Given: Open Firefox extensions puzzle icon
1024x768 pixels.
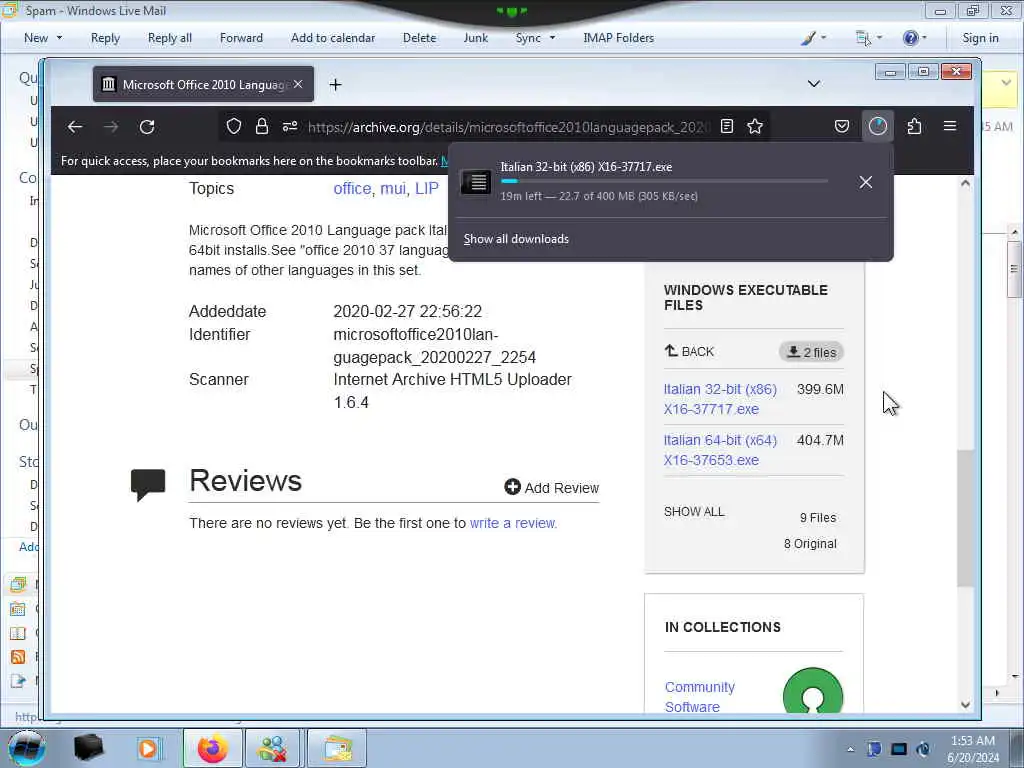Looking at the screenshot, I should (914, 127).
